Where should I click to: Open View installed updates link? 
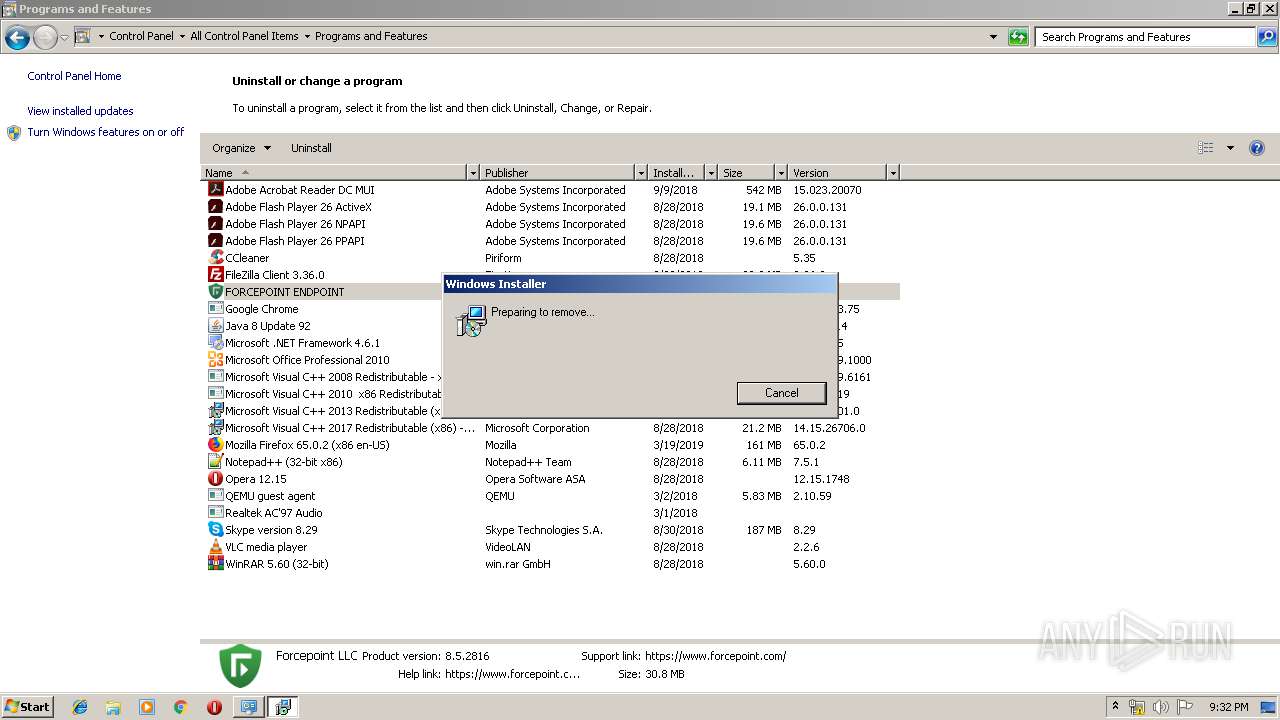pyautogui.click(x=80, y=111)
